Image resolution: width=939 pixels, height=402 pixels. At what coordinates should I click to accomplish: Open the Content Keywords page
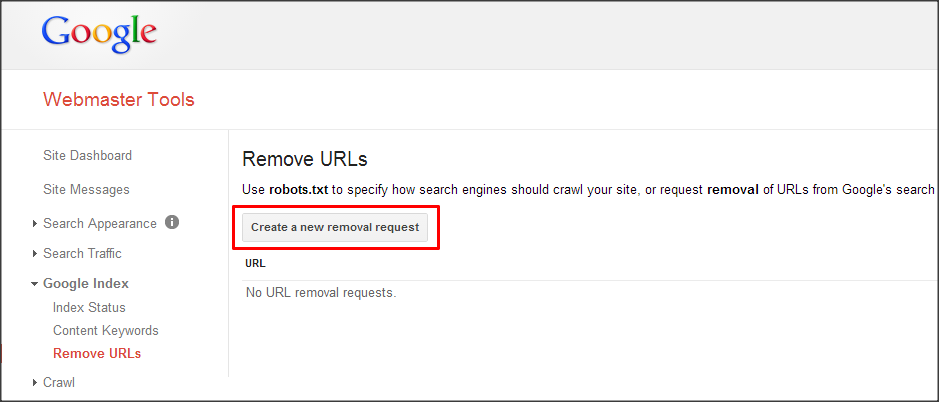[x=106, y=331]
